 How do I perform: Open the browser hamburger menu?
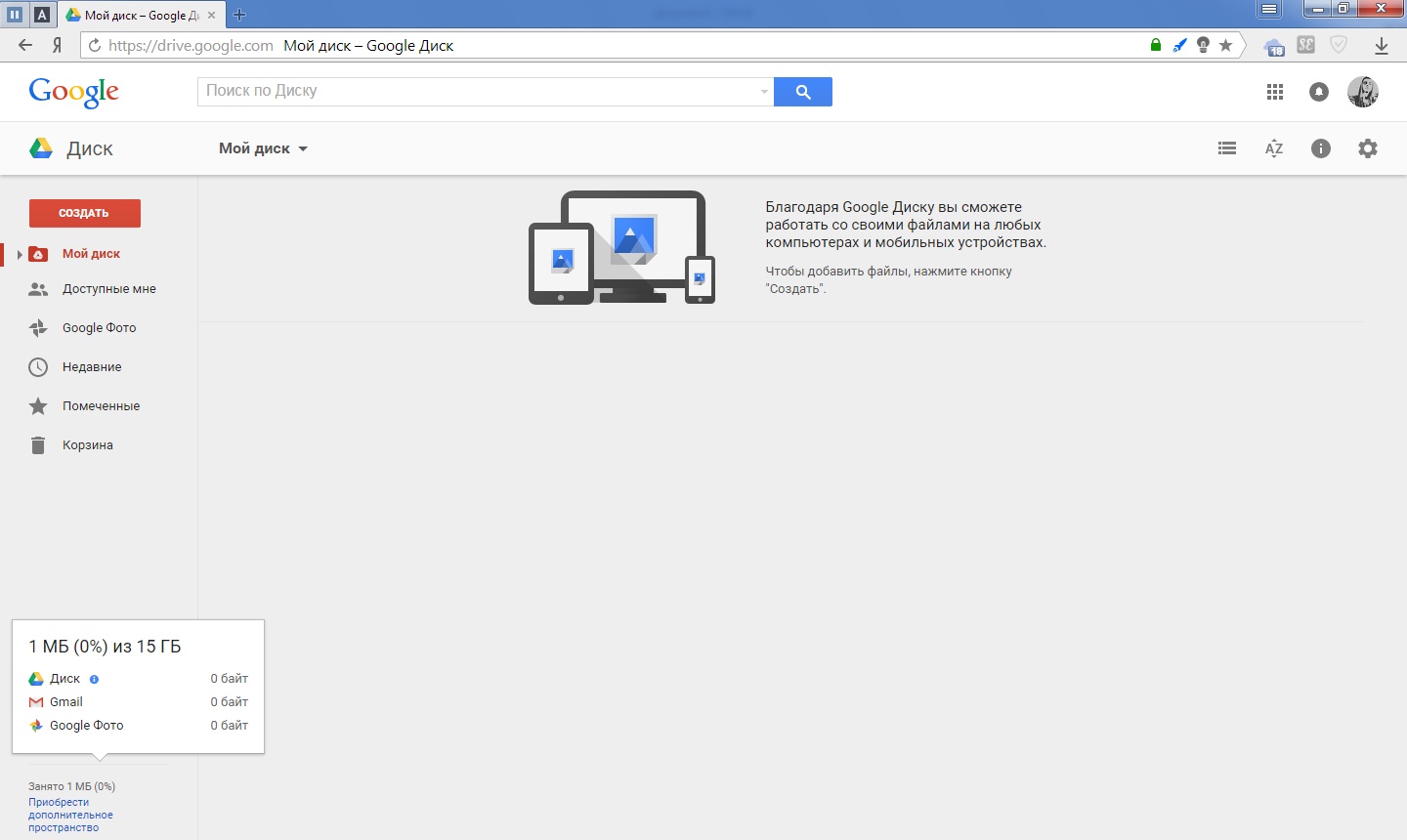[x=1269, y=9]
